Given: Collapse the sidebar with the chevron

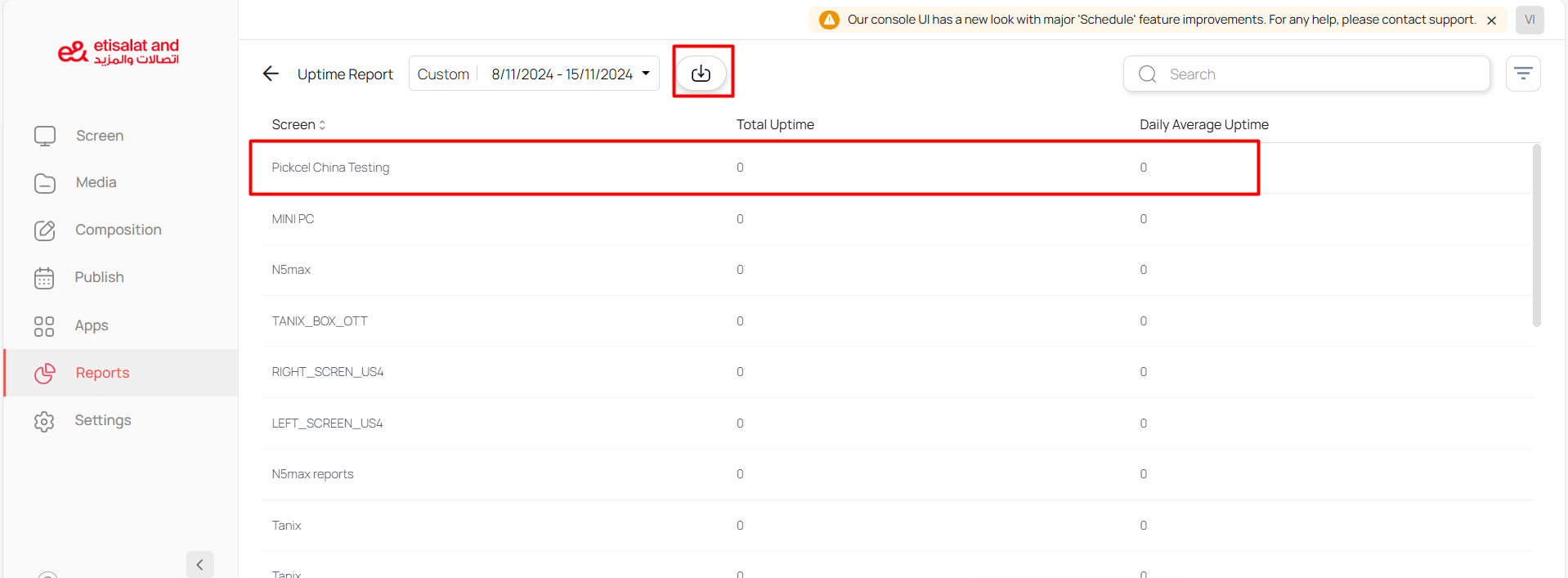Looking at the screenshot, I should tap(199, 564).
